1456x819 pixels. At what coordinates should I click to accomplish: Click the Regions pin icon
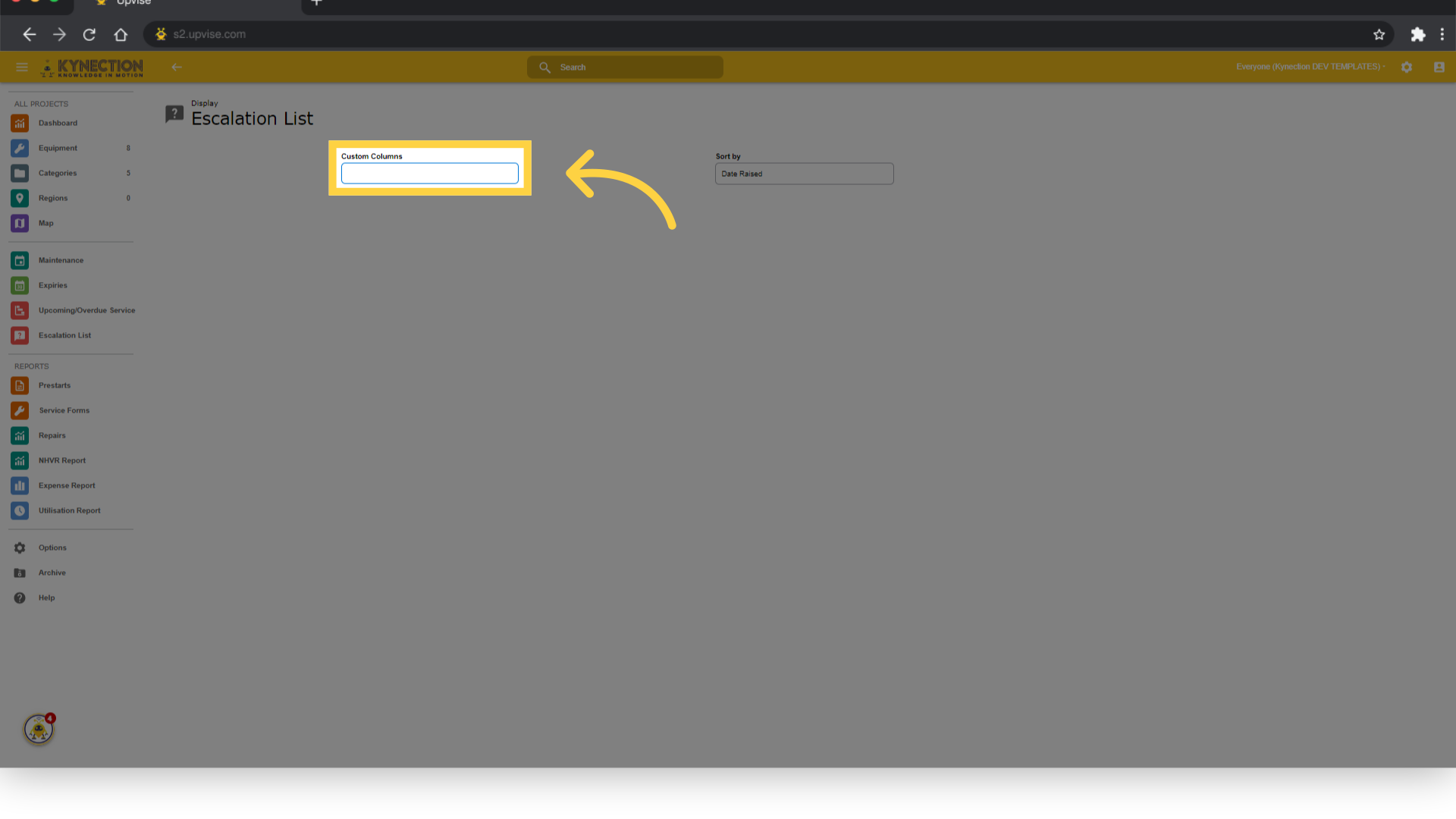click(20, 198)
